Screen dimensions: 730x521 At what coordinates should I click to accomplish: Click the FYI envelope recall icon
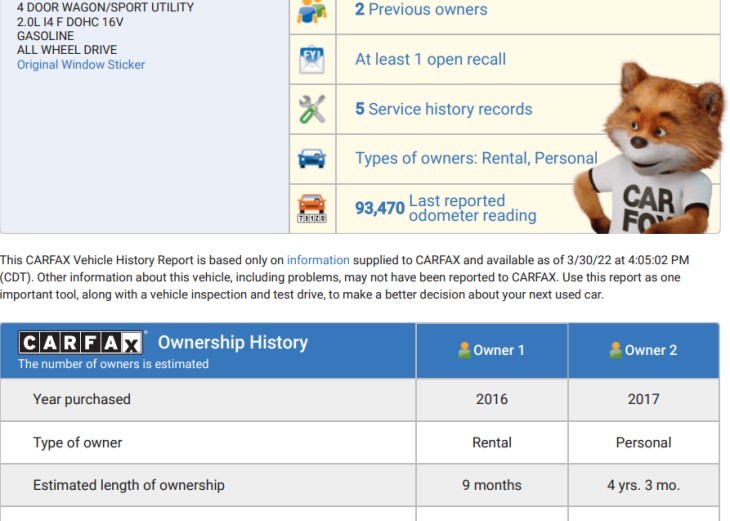tap(312, 60)
